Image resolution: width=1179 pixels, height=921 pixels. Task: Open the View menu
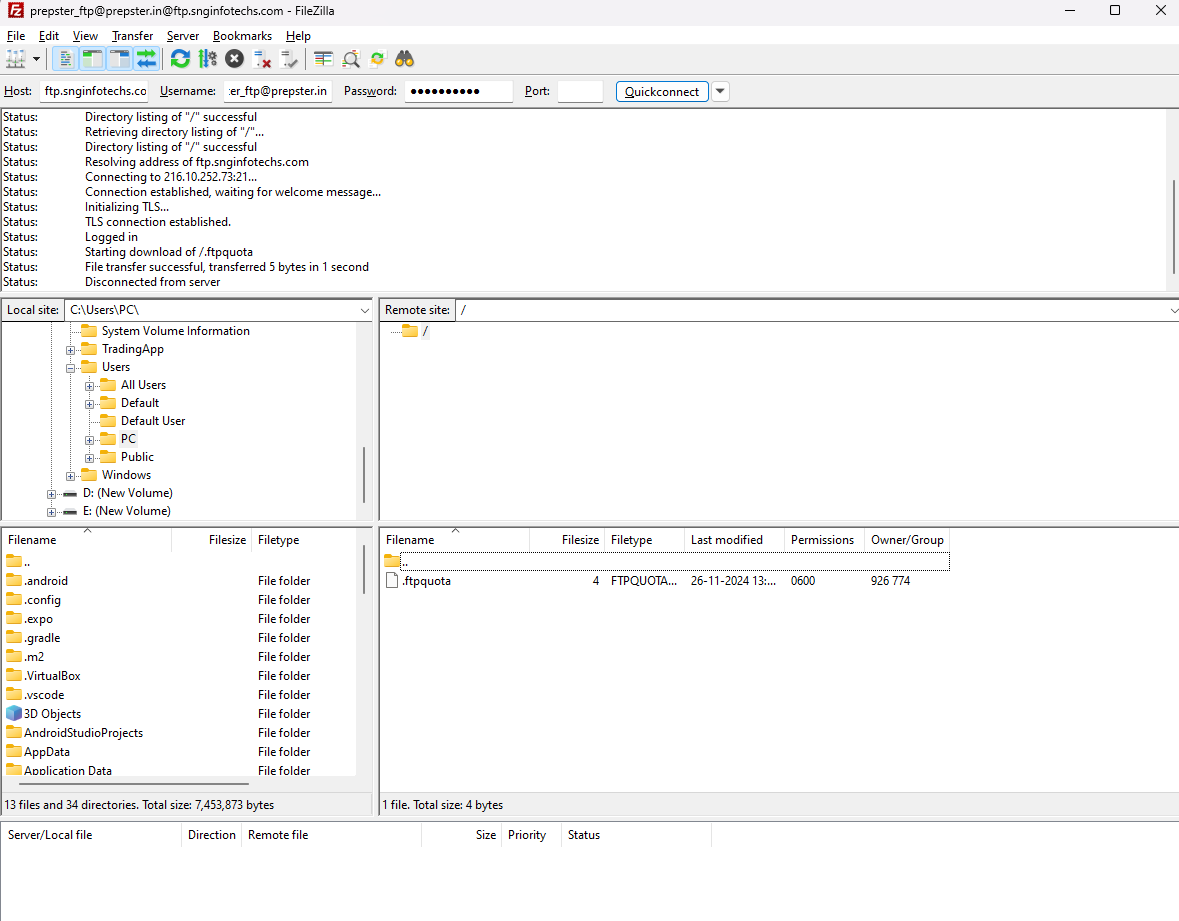(85, 35)
